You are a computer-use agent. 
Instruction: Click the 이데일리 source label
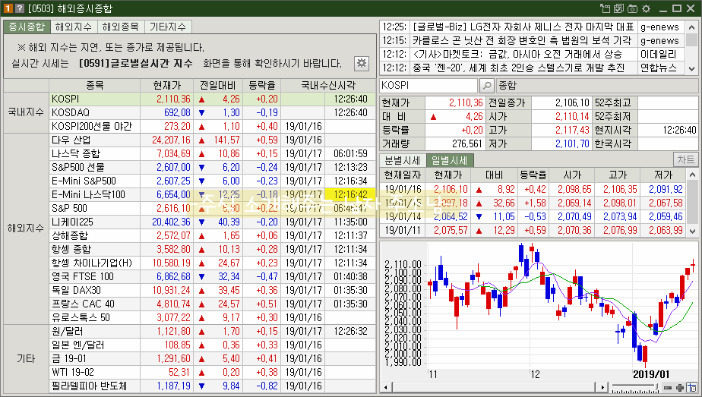(x=659, y=54)
